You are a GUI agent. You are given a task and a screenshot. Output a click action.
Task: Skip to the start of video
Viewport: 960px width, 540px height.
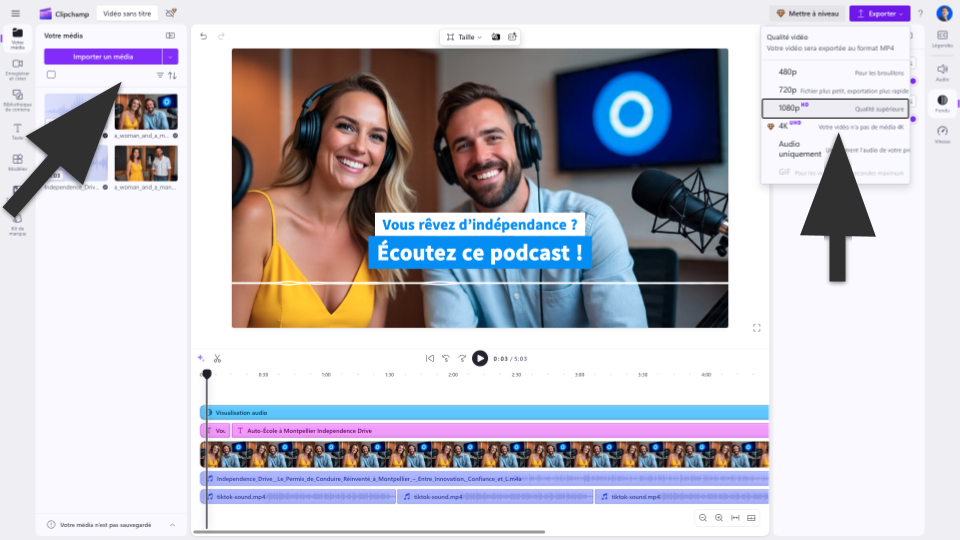click(x=430, y=359)
